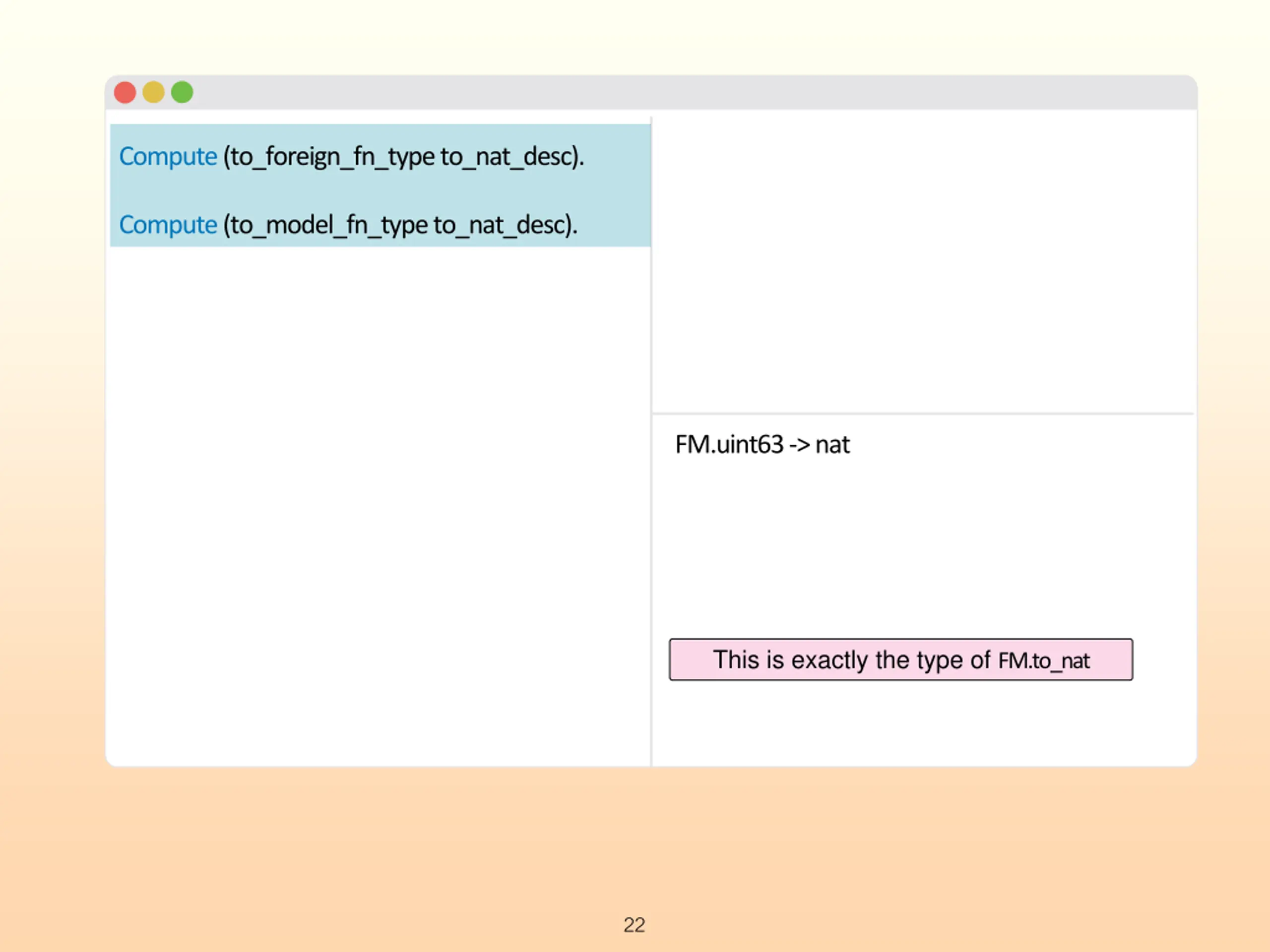Viewport: 1270px width, 952px height.
Task: Click the slide number 22
Action: [635, 925]
